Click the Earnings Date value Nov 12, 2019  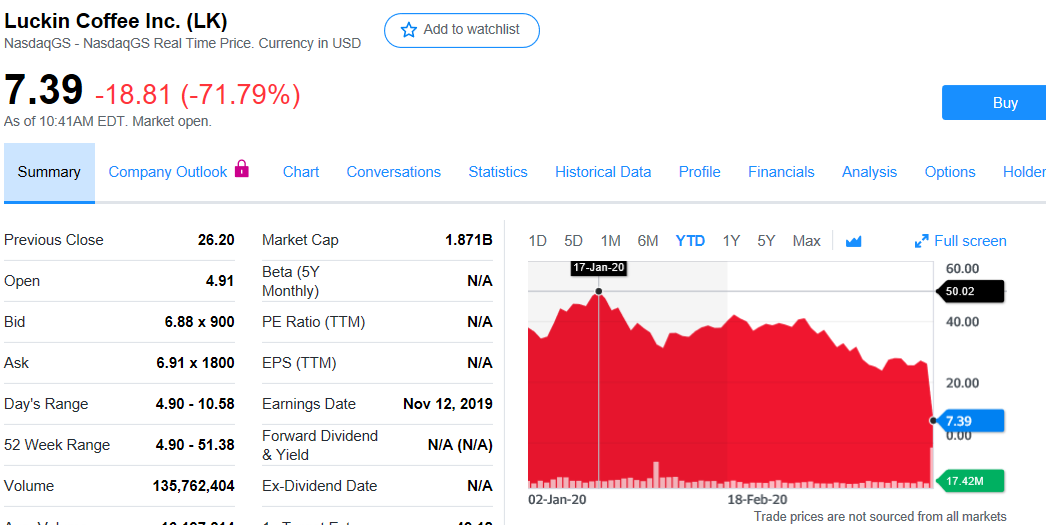tap(448, 404)
